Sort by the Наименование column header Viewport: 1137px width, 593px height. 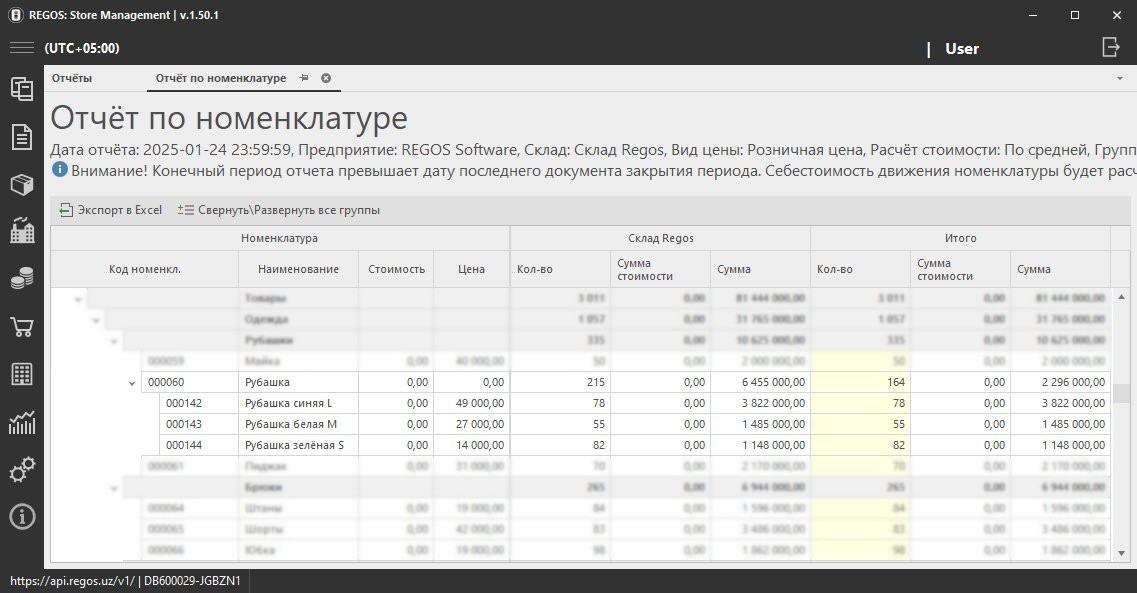[298, 269]
